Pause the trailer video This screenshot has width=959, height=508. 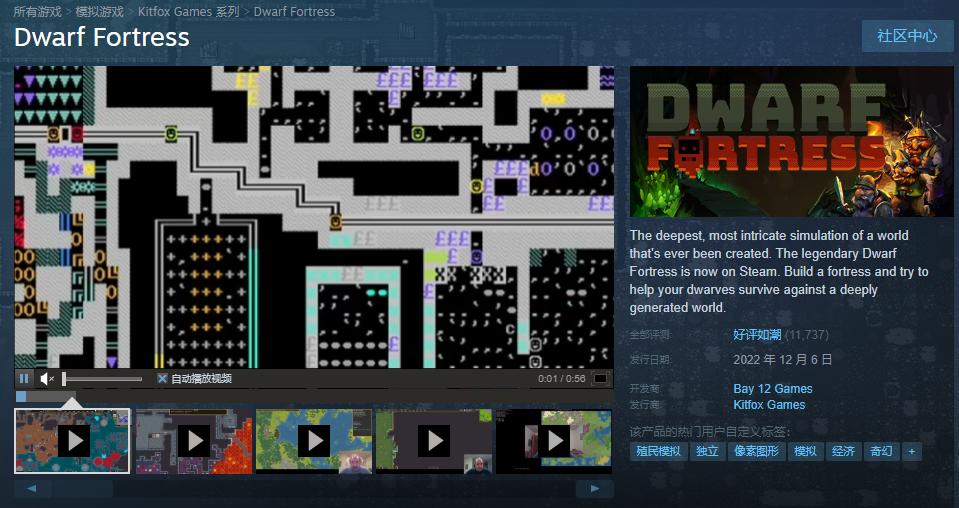coord(24,378)
